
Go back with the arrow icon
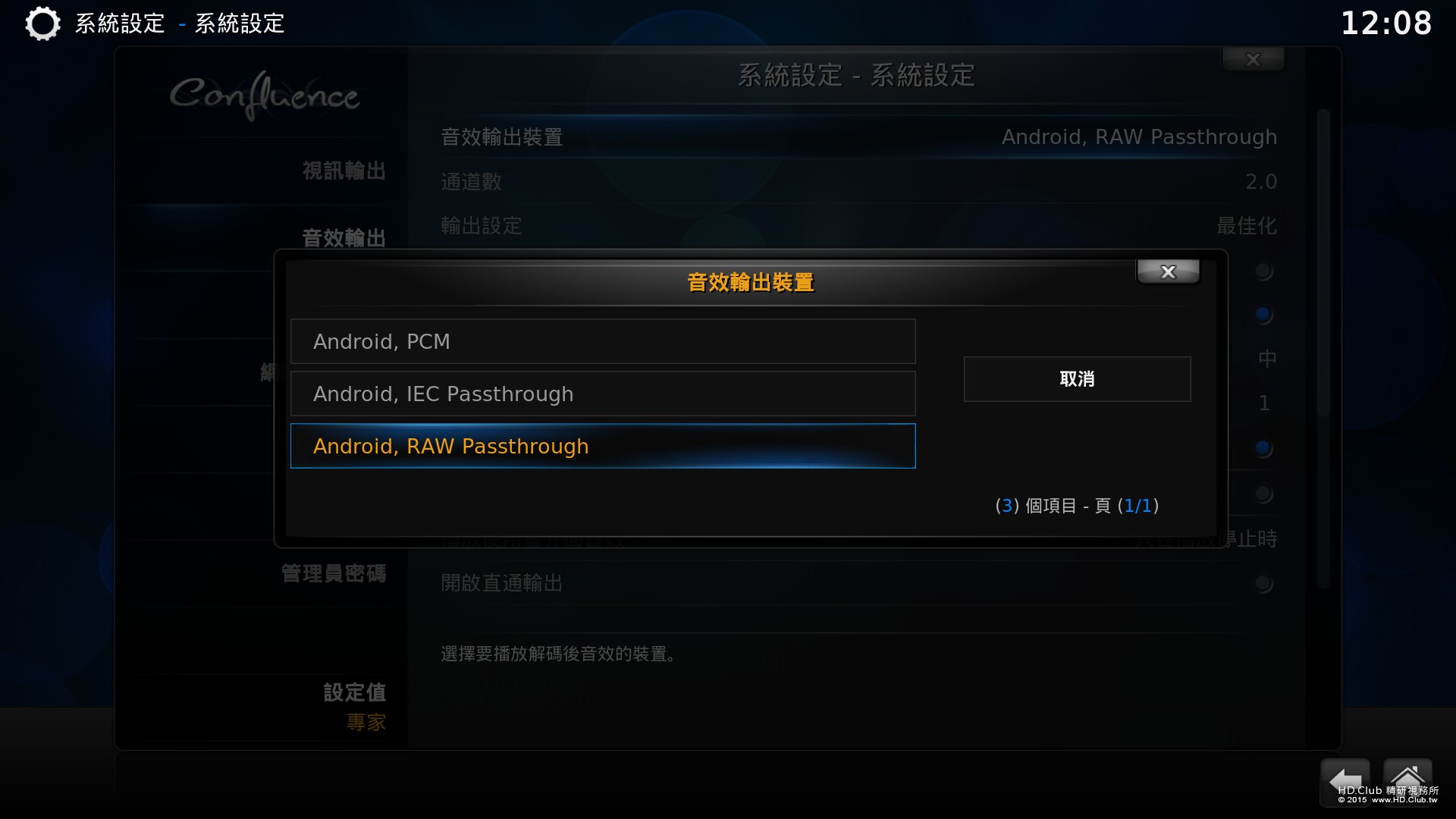1345,781
